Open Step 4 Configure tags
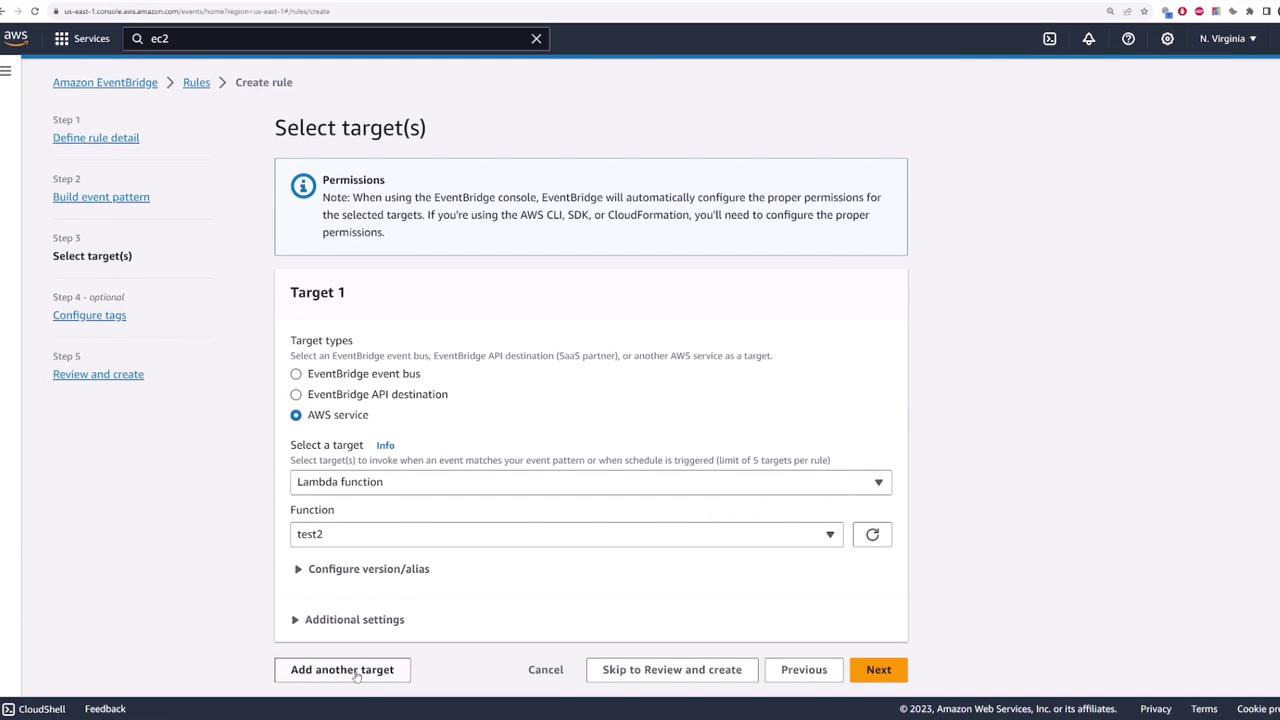The image size is (1280, 720). pyautogui.click(x=89, y=315)
